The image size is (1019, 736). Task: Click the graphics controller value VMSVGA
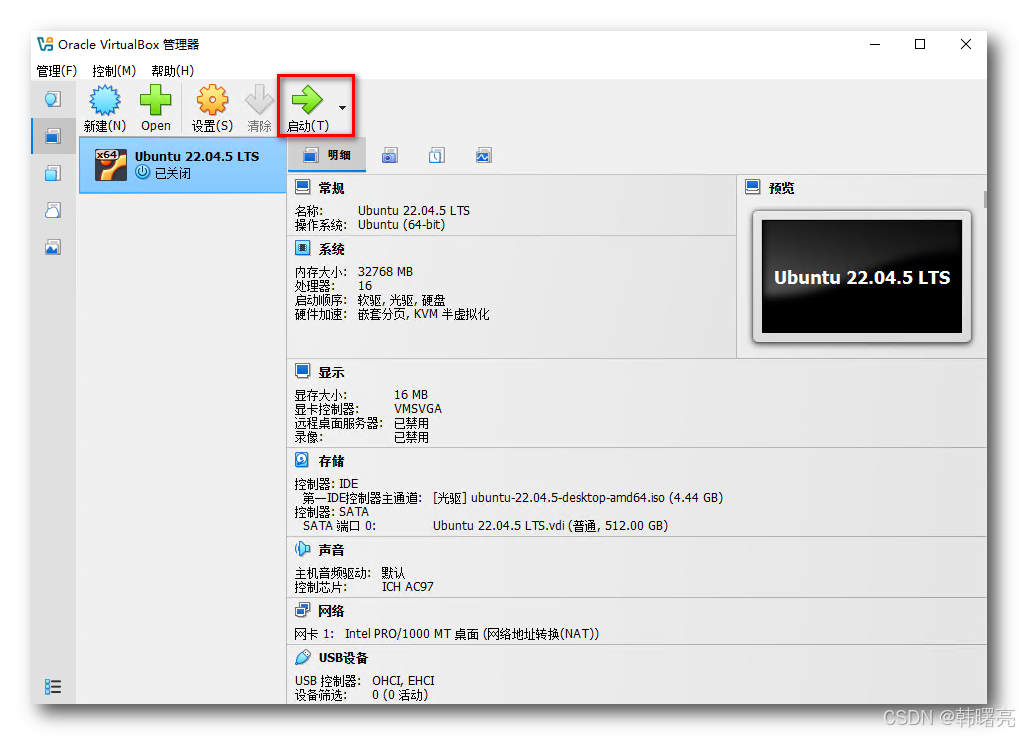click(417, 409)
